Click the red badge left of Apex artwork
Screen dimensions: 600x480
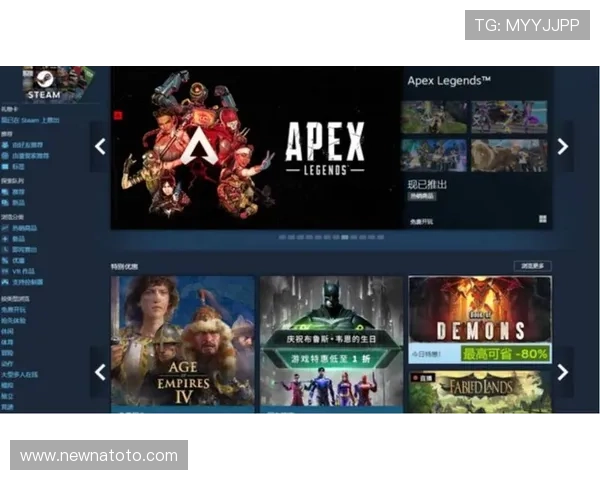117,115
